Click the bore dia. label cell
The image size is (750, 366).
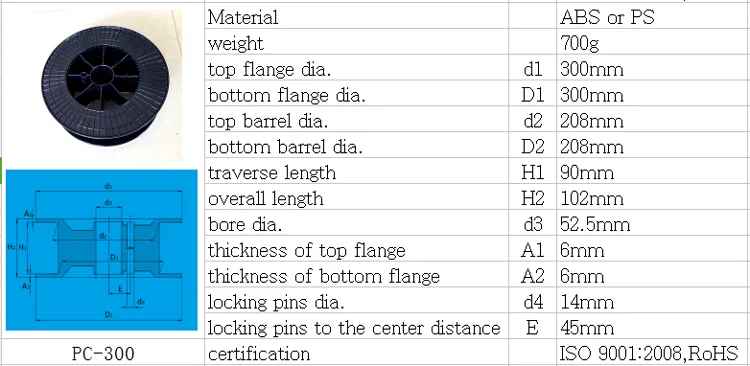point(357,224)
